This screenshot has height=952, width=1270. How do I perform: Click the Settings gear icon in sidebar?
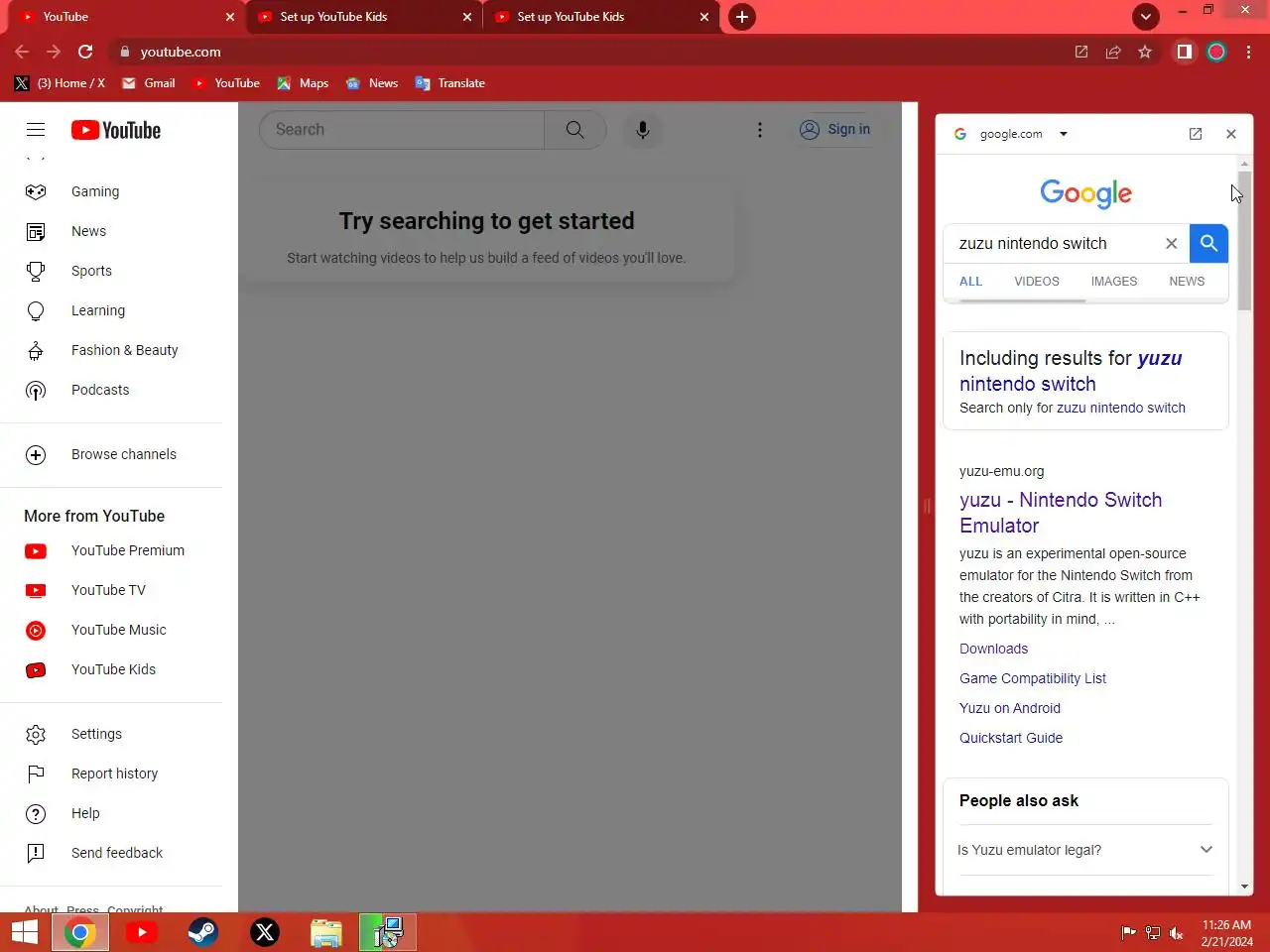[x=36, y=734]
